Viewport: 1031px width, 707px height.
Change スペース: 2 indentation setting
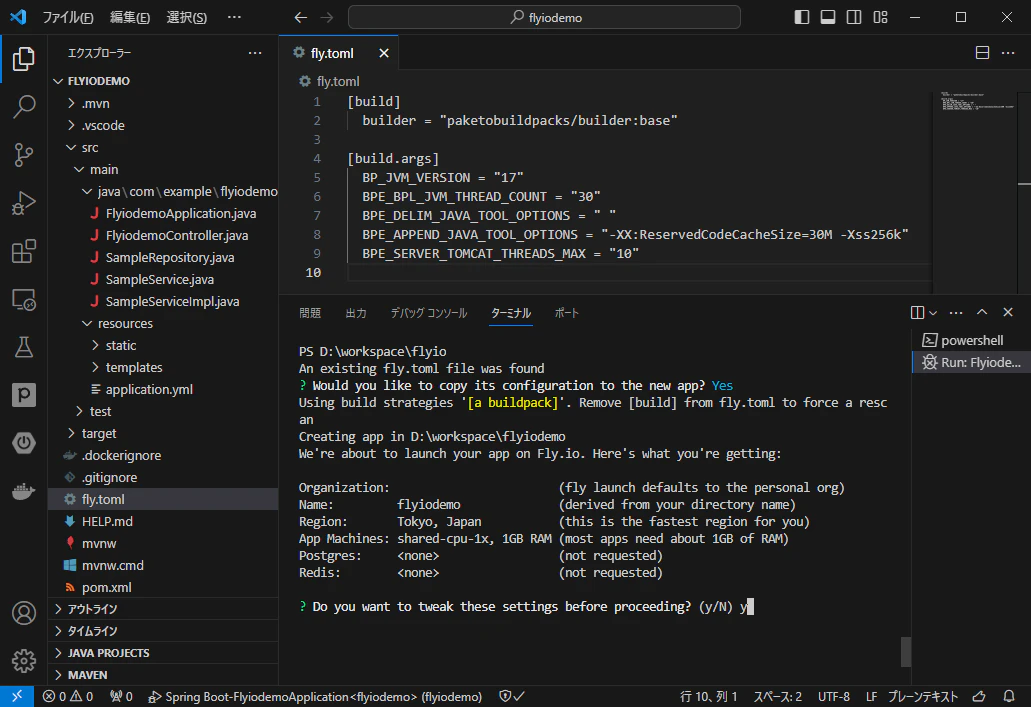pyautogui.click(x=777, y=696)
